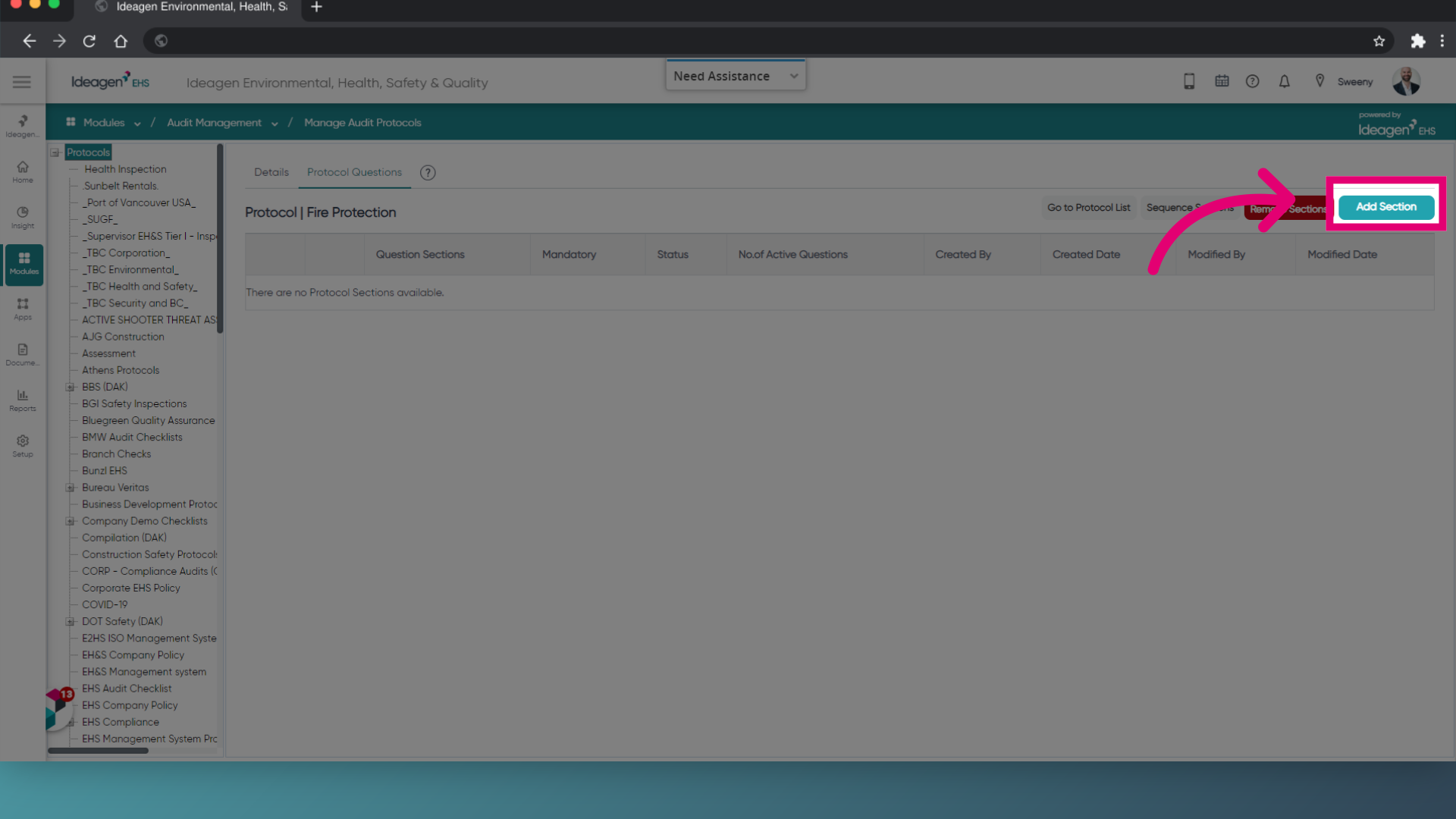Image resolution: width=1456 pixels, height=819 pixels.
Task: Click the help question mark beside Protocol Questions
Action: [x=428, y=173]
